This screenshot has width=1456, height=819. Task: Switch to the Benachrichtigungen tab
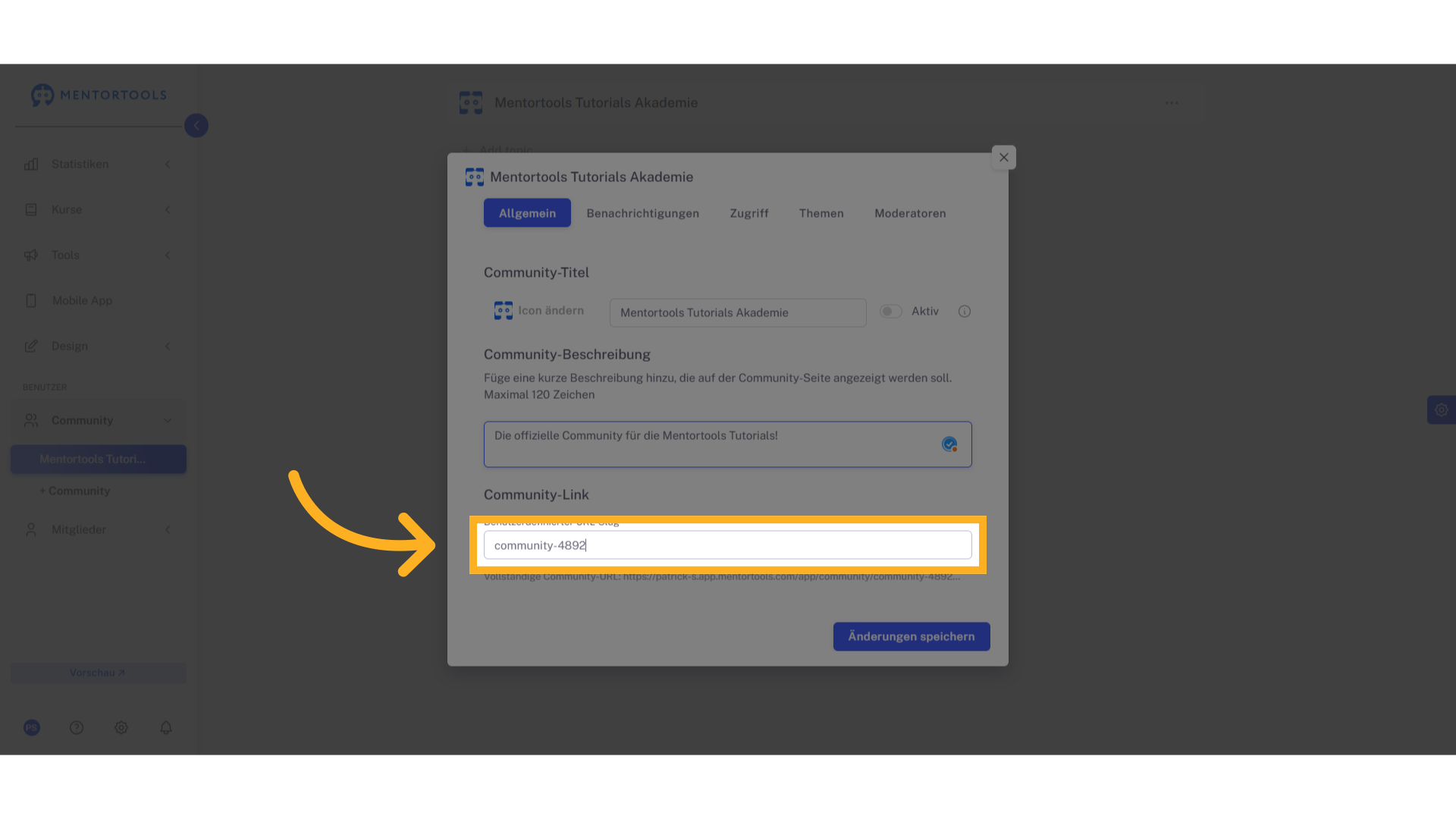pos(642,213)
